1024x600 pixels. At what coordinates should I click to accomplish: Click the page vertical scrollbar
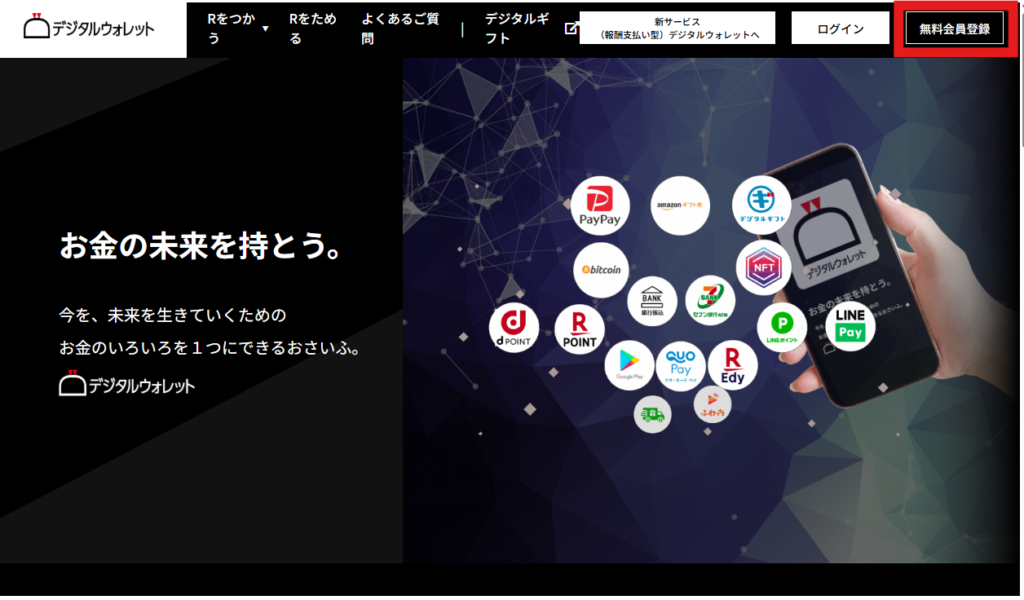click(x=1020, y=75)
